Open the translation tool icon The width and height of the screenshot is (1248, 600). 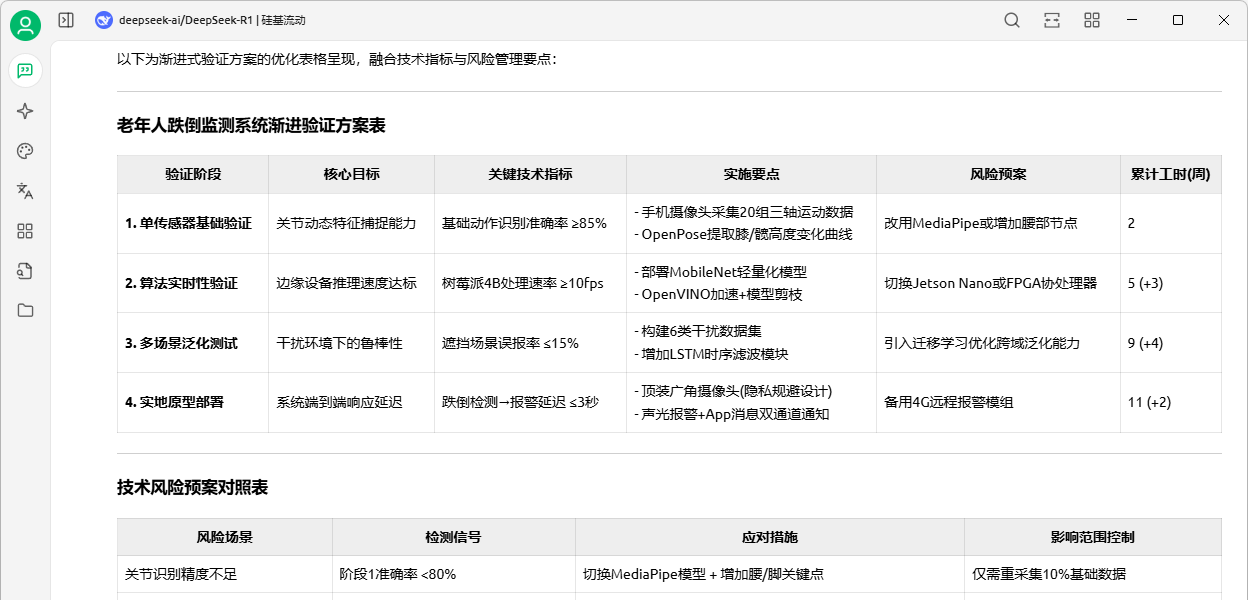point(25,191)
